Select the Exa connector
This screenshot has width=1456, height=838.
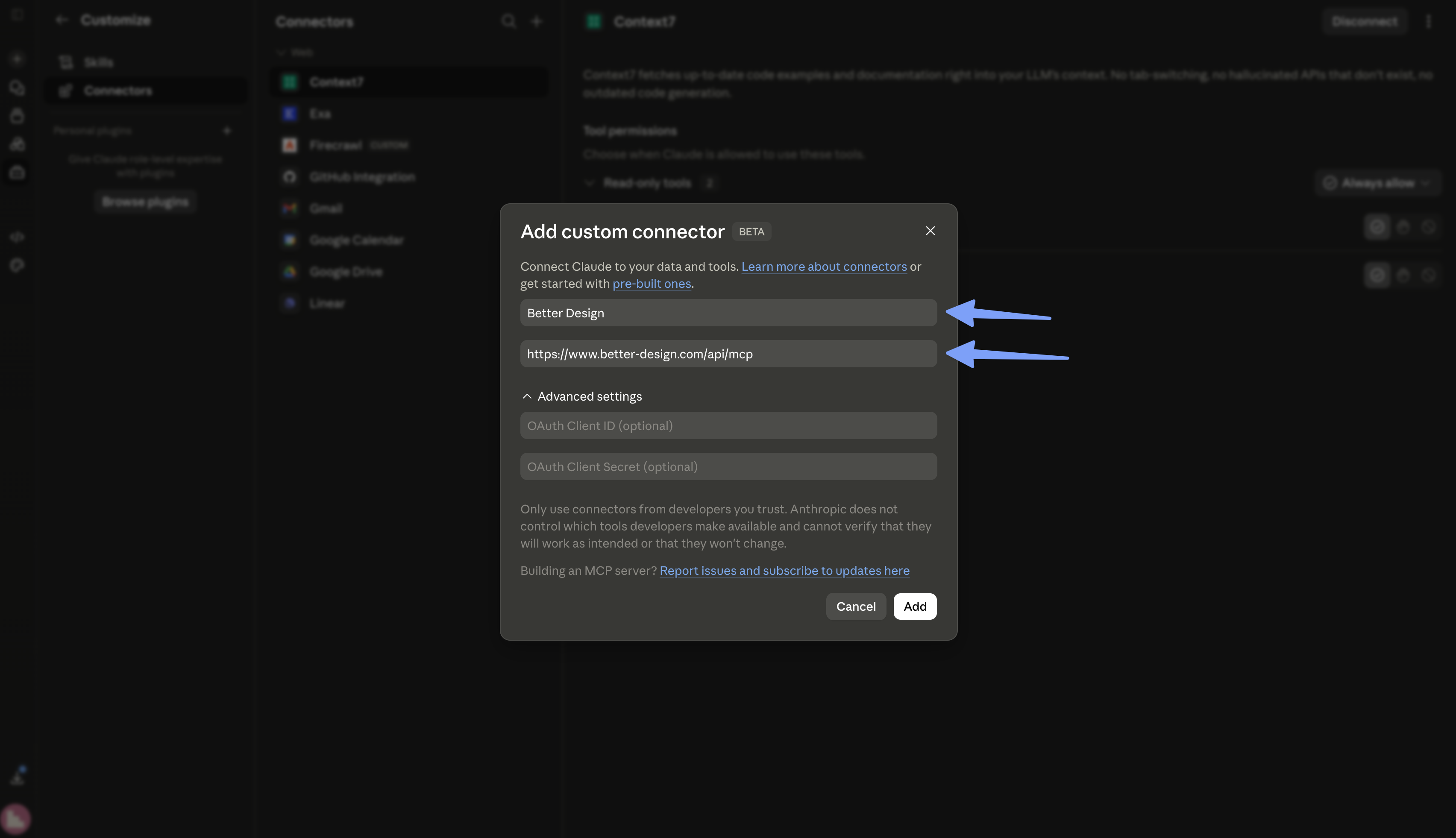point(409,113)
